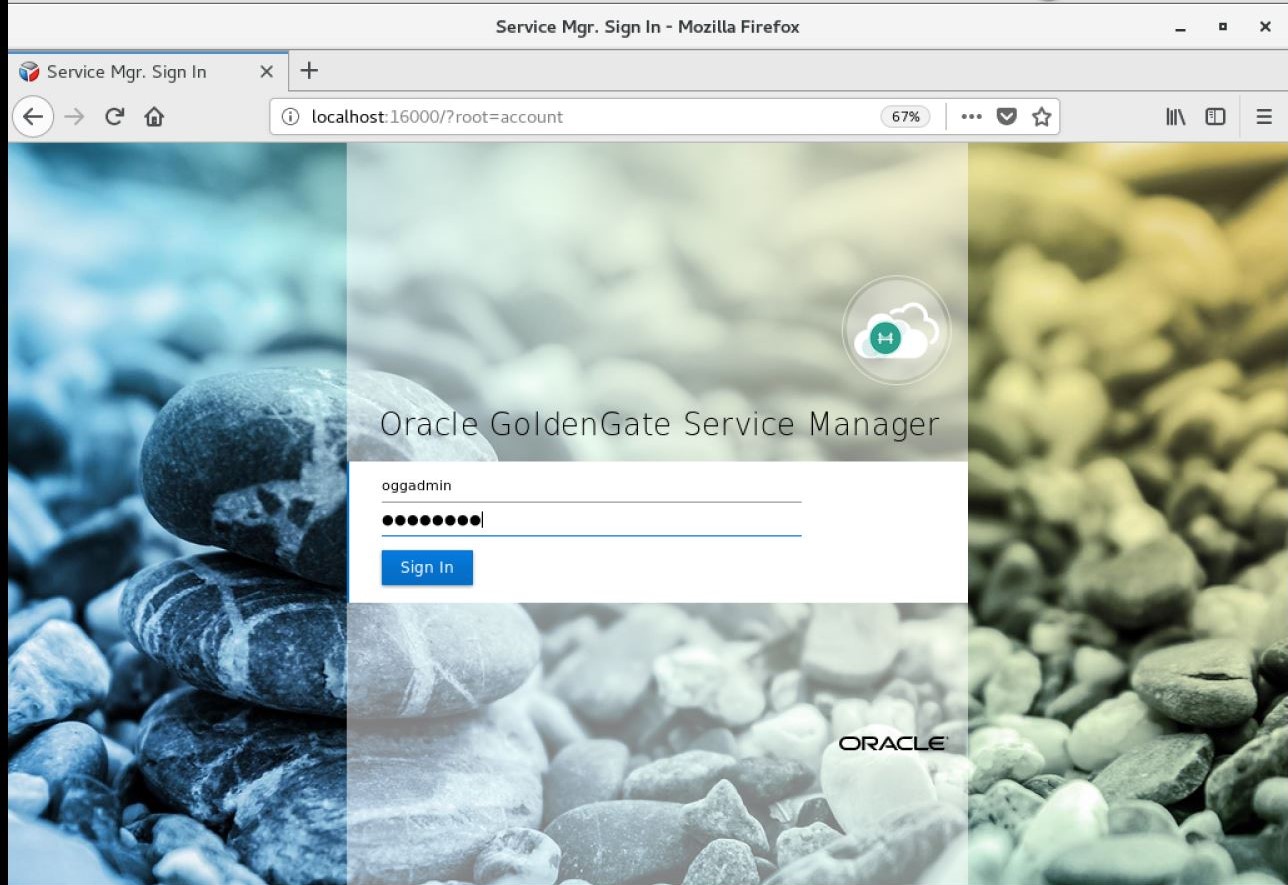The width and height of the screenshot is (1288, 885).
Task: Toggle the Firefox sidebar view
Action: pyautogui.click(x=1215, y=117)
